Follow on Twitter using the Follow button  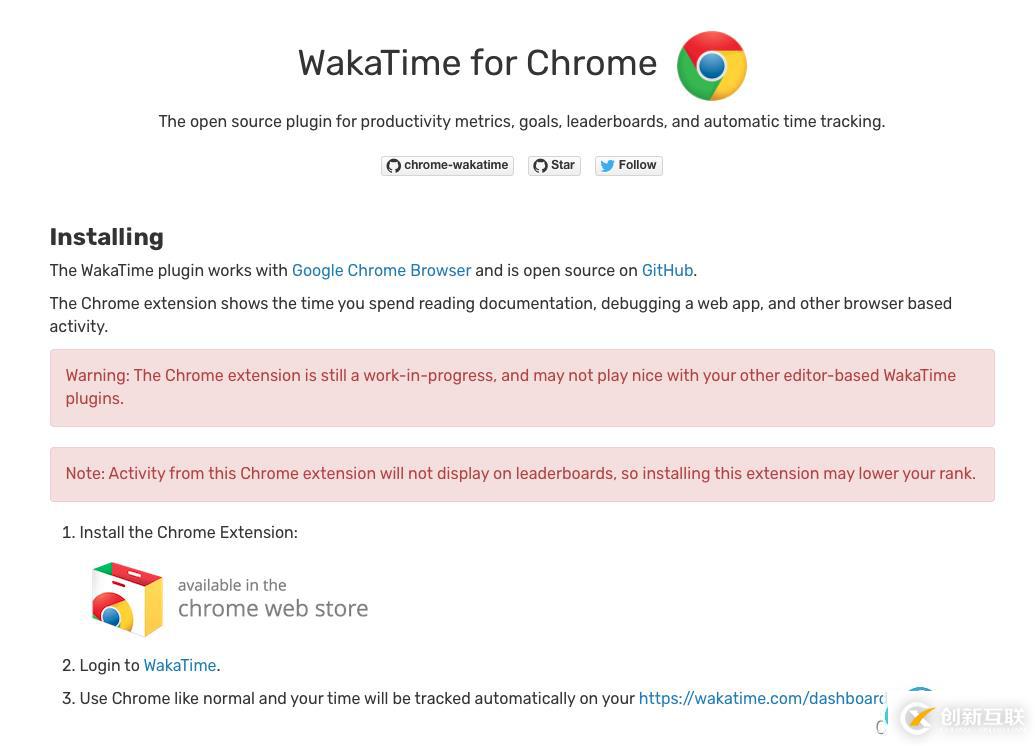628,165
